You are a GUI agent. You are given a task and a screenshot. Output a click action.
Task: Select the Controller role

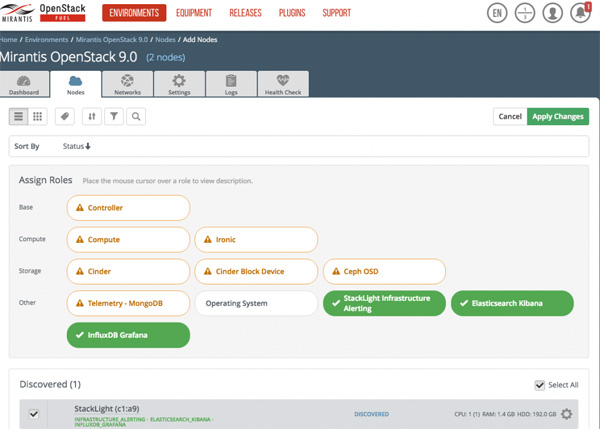128,208
